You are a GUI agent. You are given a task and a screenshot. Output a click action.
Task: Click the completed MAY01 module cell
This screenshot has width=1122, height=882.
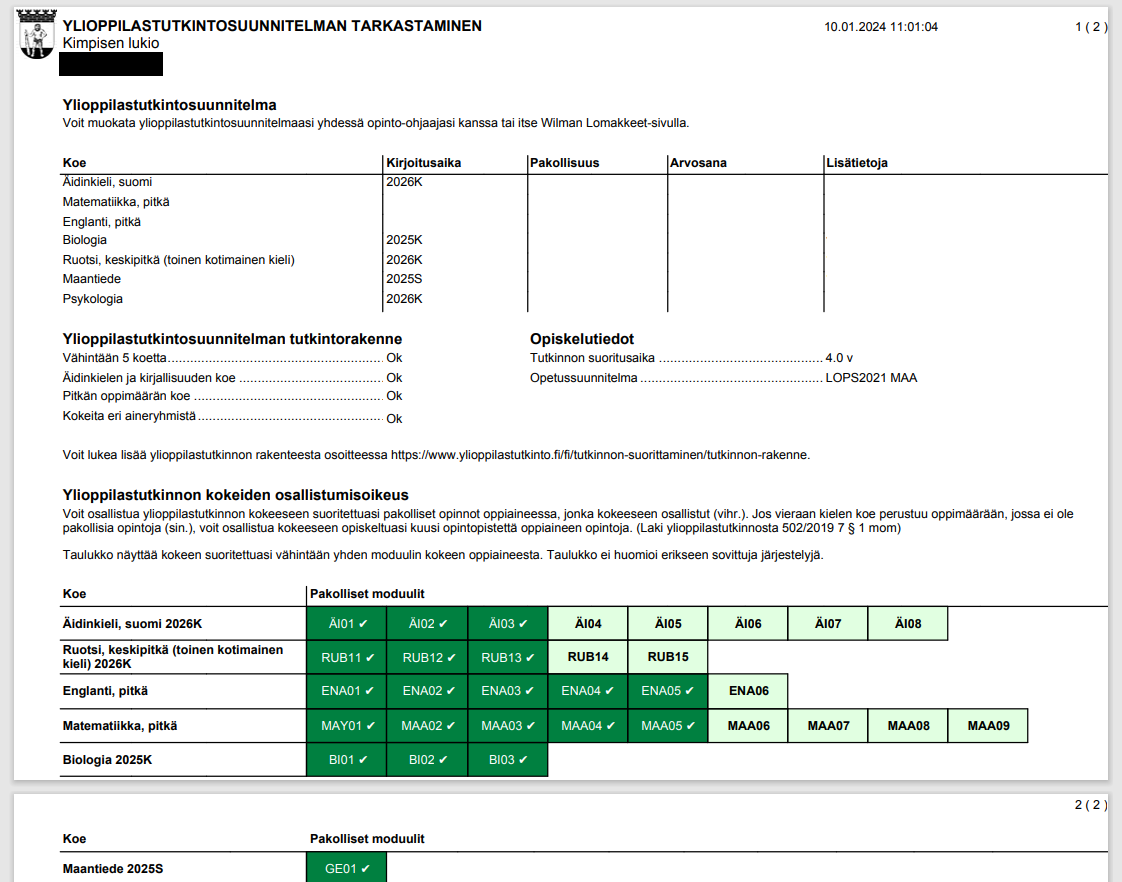point(347,726)
